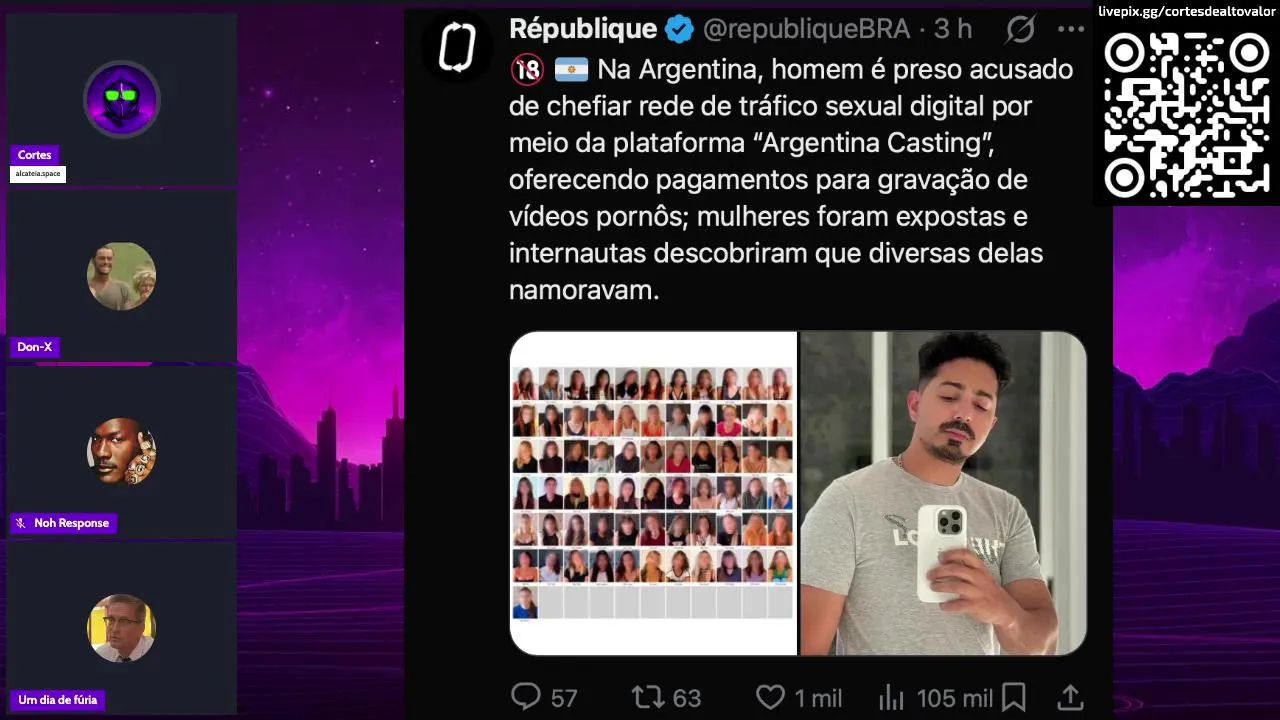Viewport: 1280px width, 720px height.
Task: Select the Cortes participant avatar
Action: point(121,99)
